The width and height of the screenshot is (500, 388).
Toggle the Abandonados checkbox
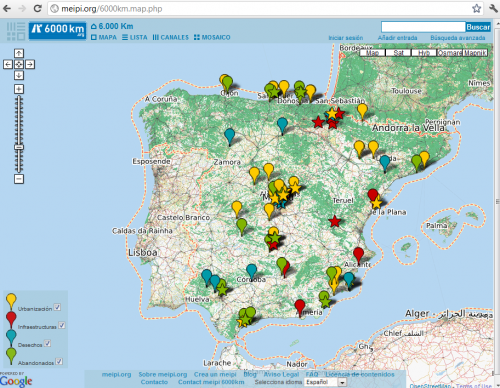(59, 361)
